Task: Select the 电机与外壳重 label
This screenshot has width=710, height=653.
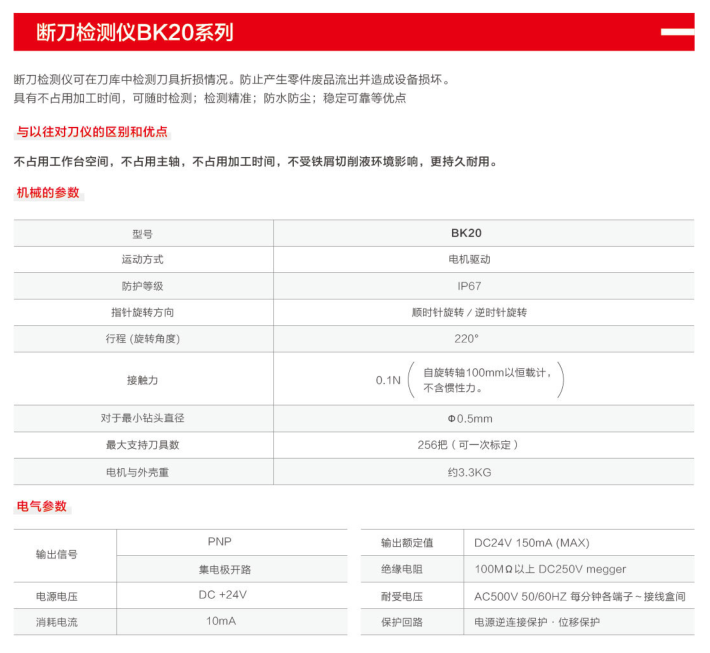Action: 137,472
